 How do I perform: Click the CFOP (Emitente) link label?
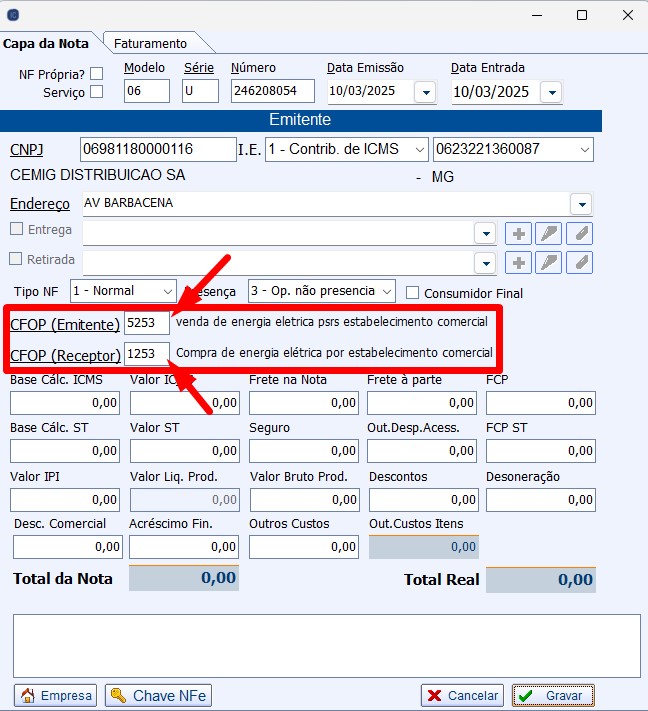click(65, 324)
